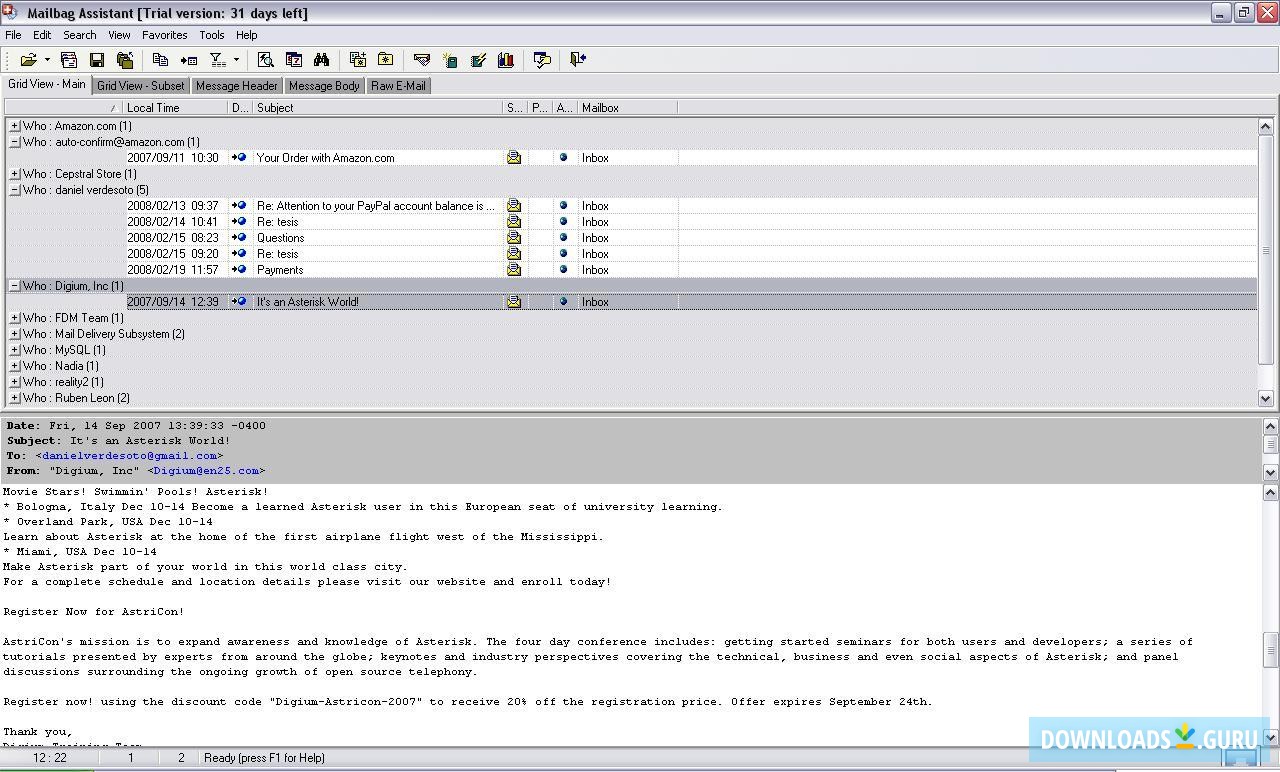Expand the Who : Amazon.com group
The image size is (1280, 772).
point(14,126)
